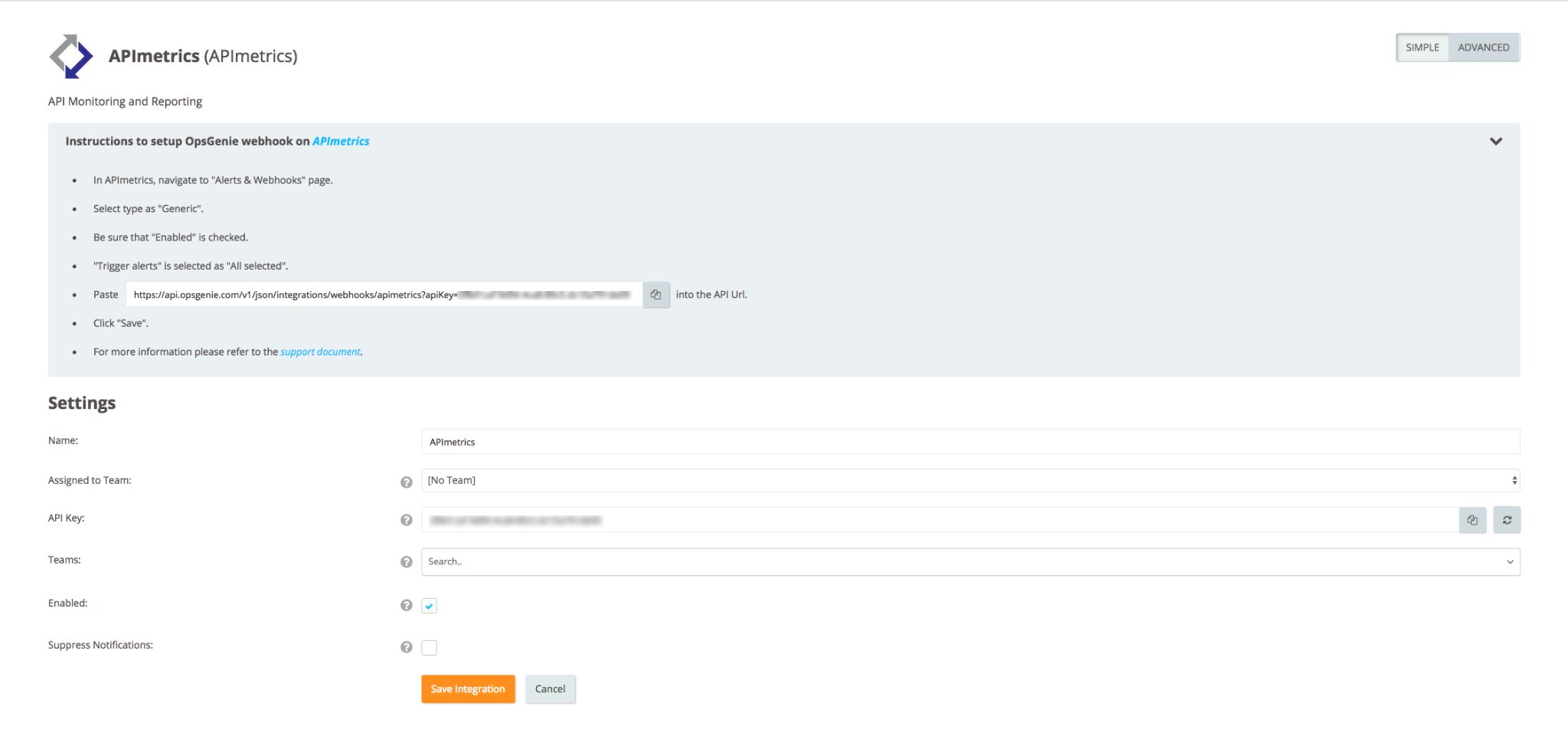The width and height of the screenshot is (1568, 749).
Task: Collapse the setup instructions panel
Action: [1496, 142]
